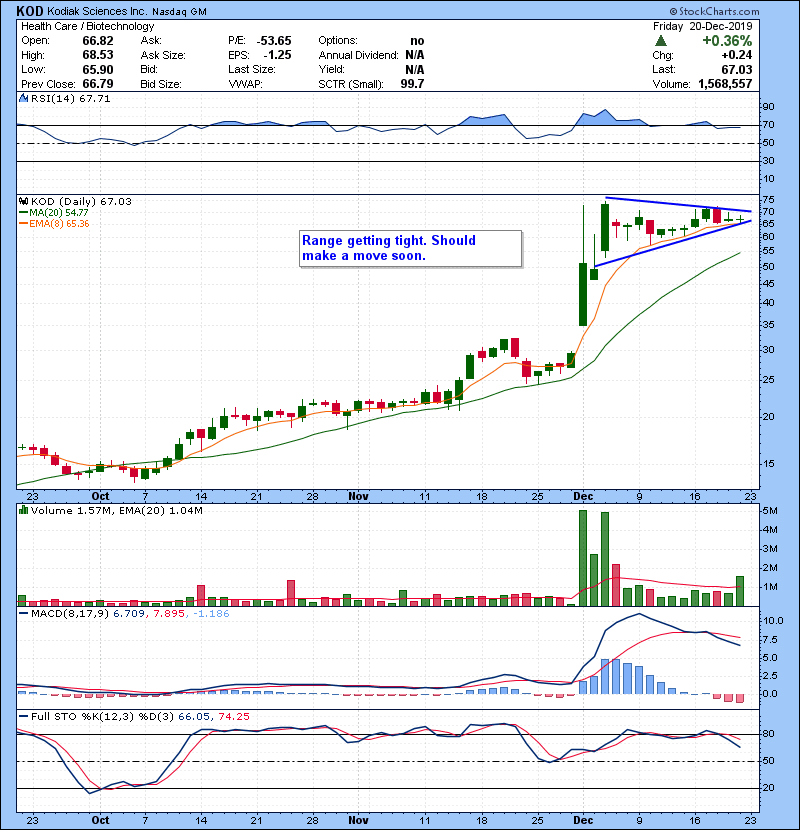The image size is (800, 830).
Task: Click the Bid Size label
Action: pyautogui.click(x=161, y=84)
